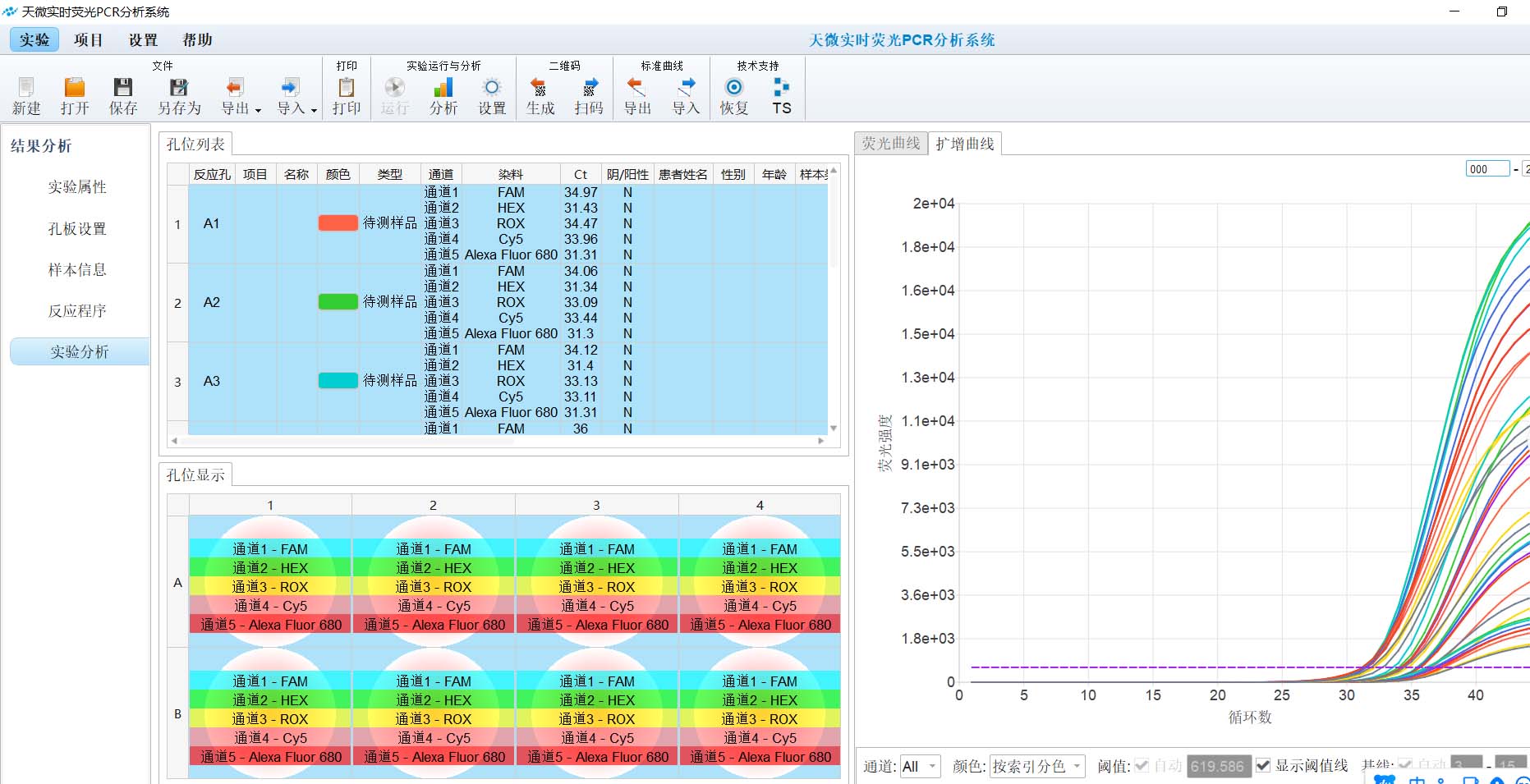Image resolution: width=1530 pixels, height=784 pixels.
Task: Go to 反应程序 in the sidebar
Action: click(77, 311)
